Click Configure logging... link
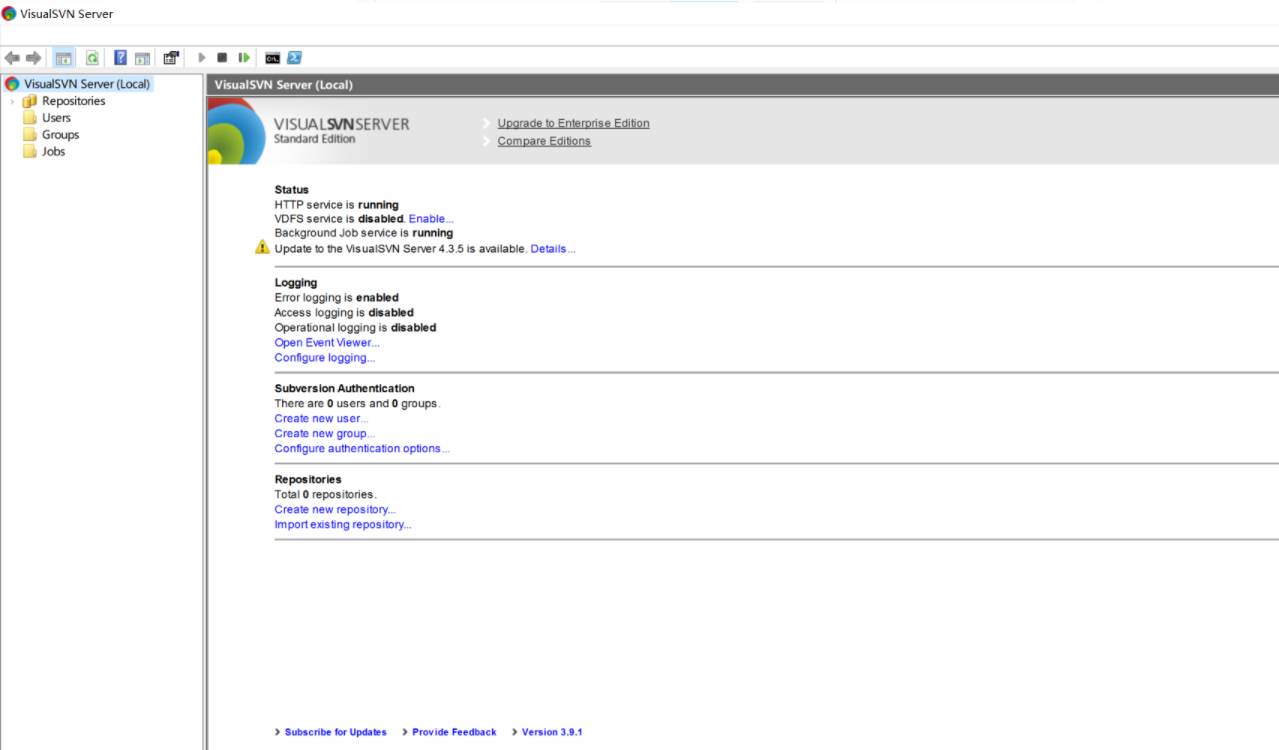The image size is (1279, 750). pos(325,357)
